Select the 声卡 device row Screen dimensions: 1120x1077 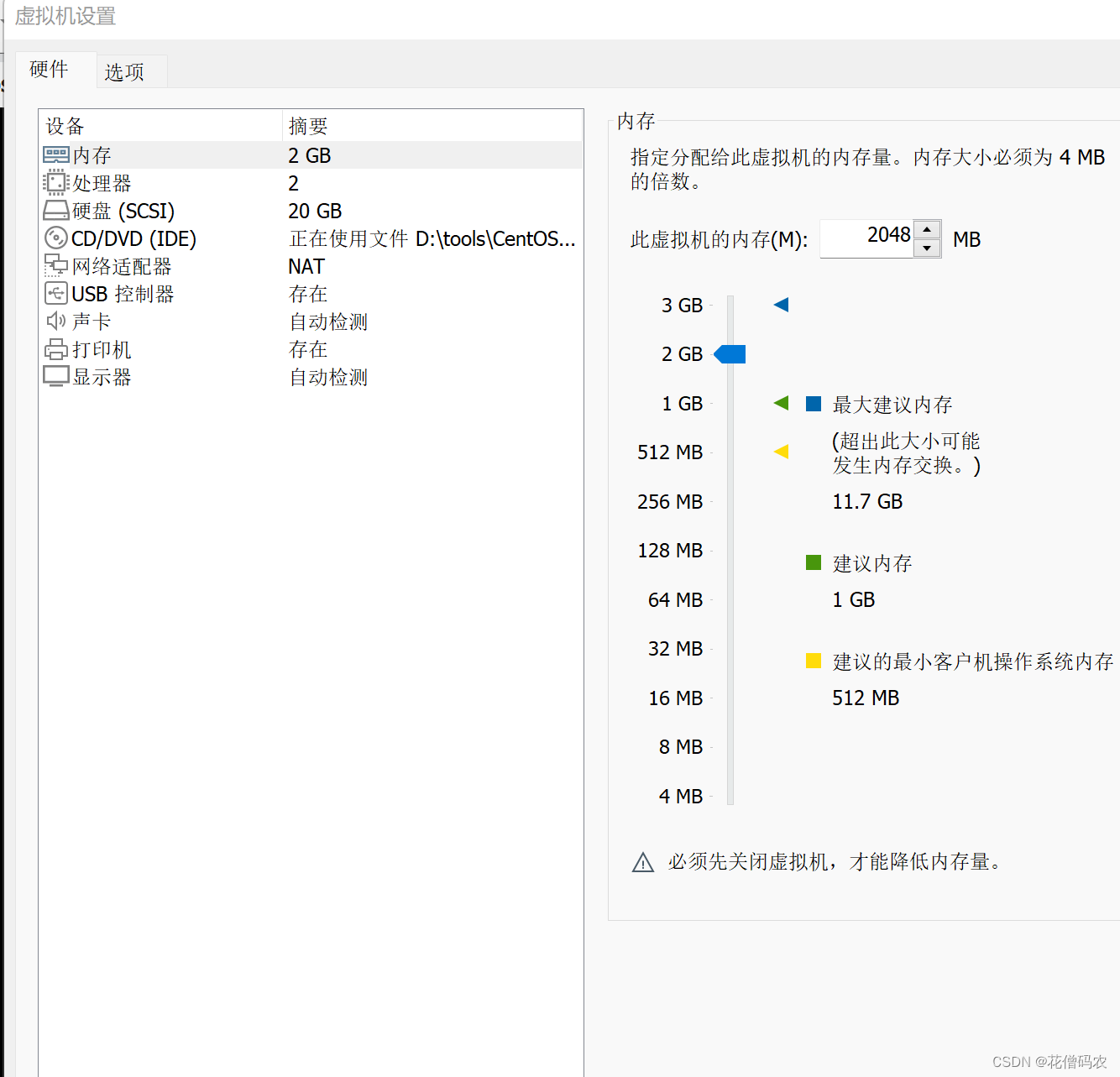[x=311, y=322]
